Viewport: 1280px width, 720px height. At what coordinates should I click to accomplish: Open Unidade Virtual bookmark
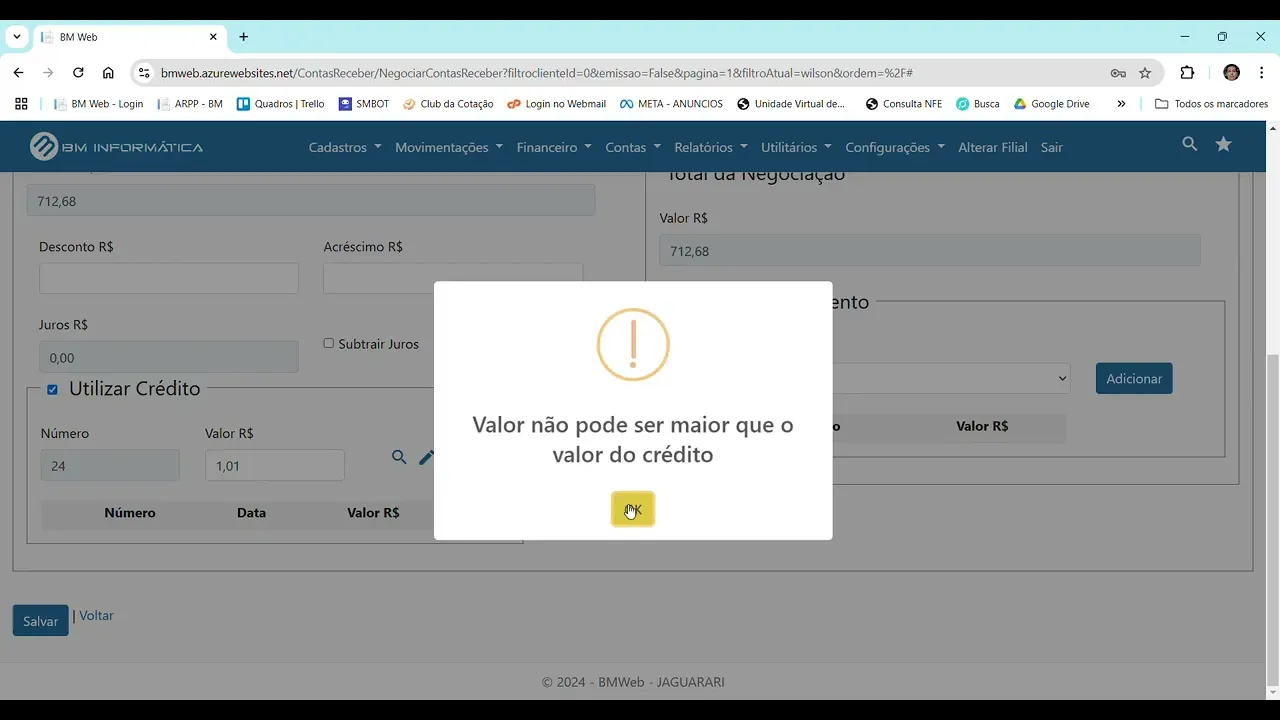(x=791, y=103)
